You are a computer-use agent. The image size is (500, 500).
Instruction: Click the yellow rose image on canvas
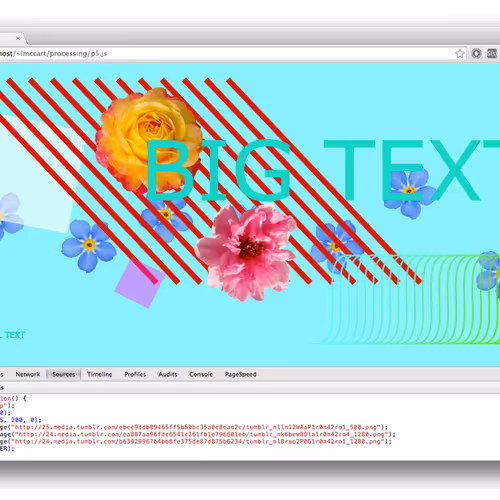point(149,140)
